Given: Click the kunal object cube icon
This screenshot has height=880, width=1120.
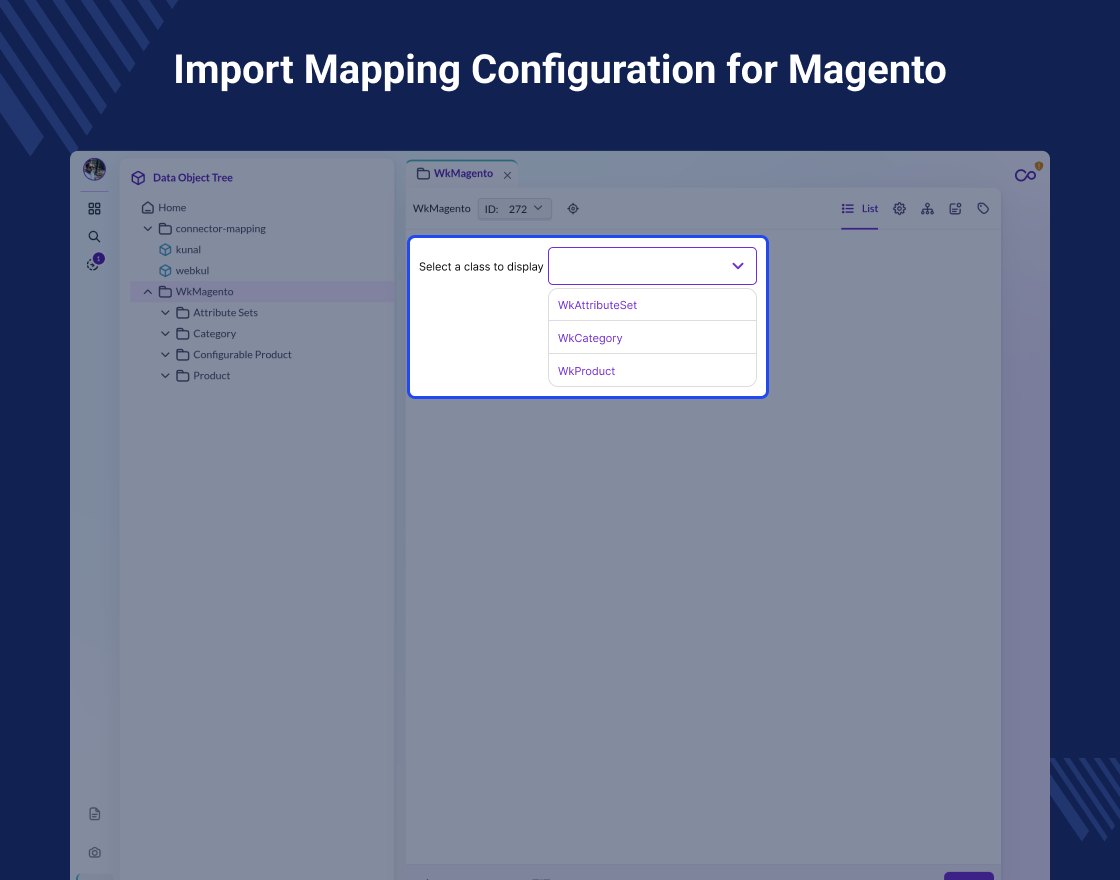Looking at the screenshot, I should tap(165, 249).
